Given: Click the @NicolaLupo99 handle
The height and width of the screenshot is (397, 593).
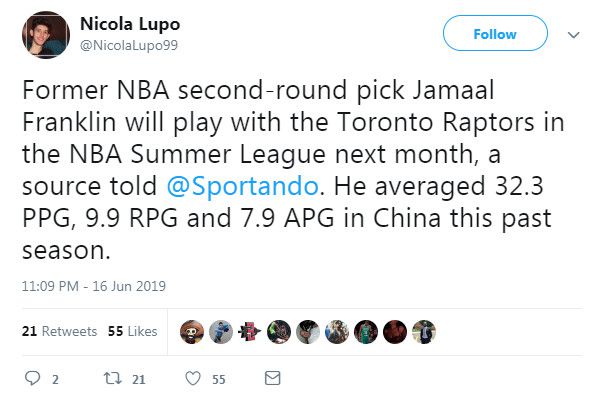Looking at the screenshot, I should [129, 45].
